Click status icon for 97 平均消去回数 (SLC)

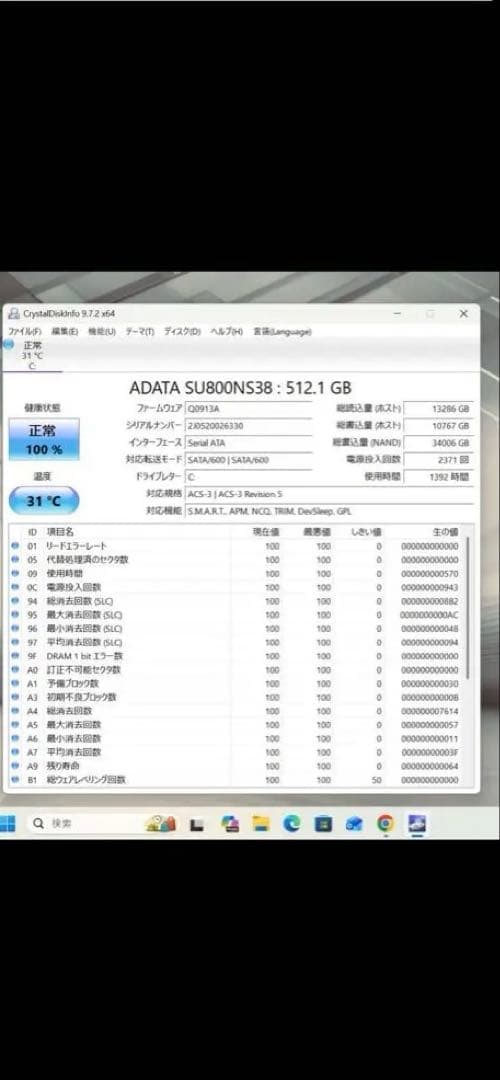point(16,643)
